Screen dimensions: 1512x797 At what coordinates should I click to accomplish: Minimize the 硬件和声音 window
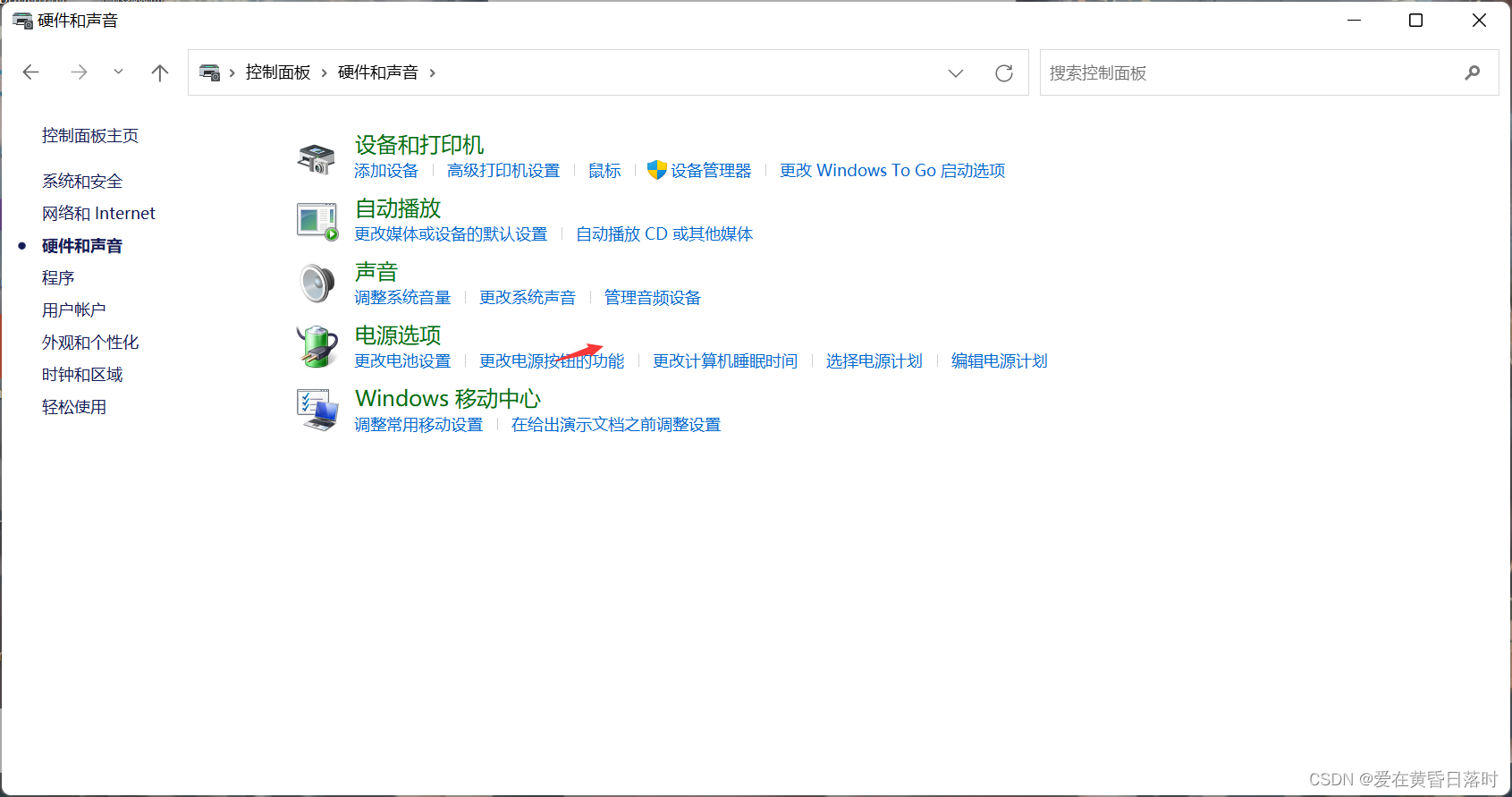tap(1355, 20)
